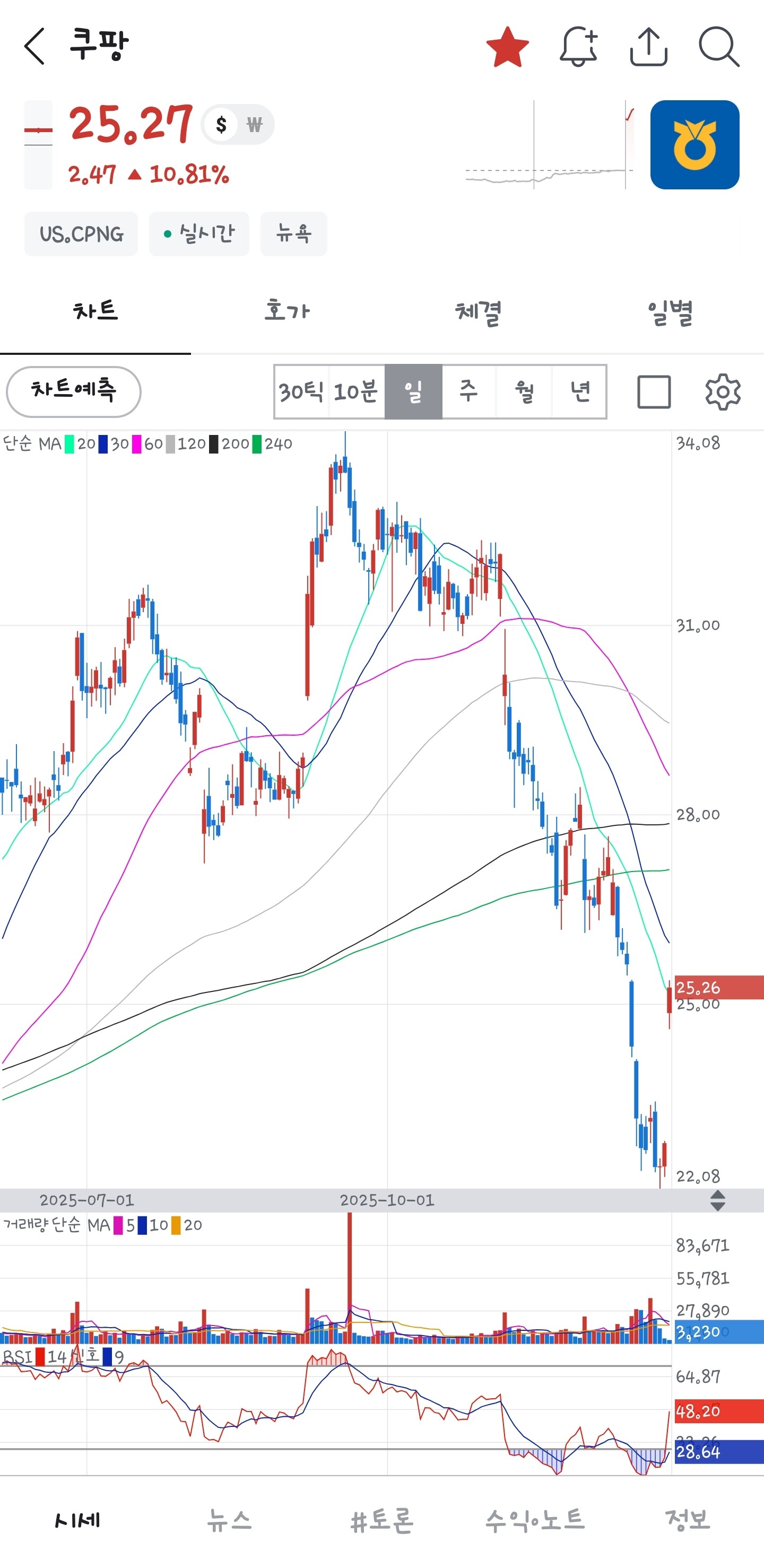The height and width of the screenshot is (1568, 764).
Task: Select the 주 weekly interval
Action: click(x=469, y=391)
